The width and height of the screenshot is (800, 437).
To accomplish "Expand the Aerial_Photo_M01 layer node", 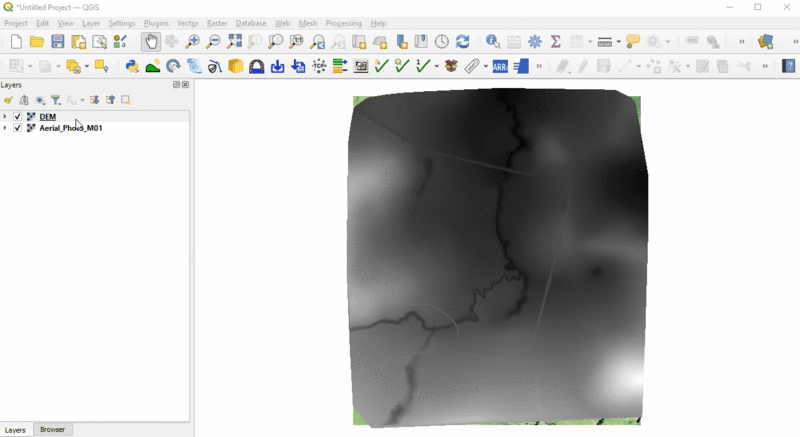I will [x=5, y=128].
